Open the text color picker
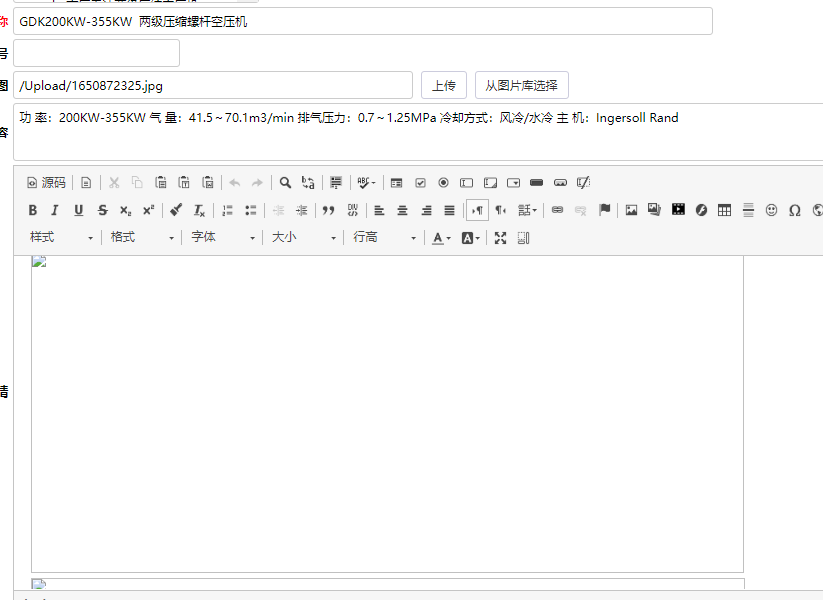823x600 pixels. 440,238
